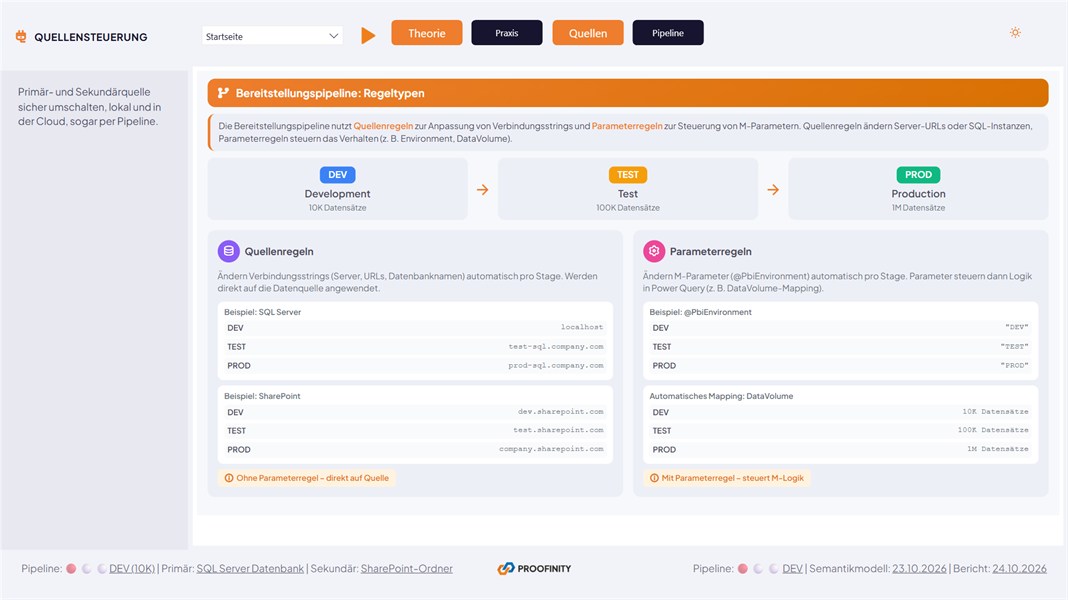
Task: Click the orange play arrow icon
Action: click(x=368, y=35)
